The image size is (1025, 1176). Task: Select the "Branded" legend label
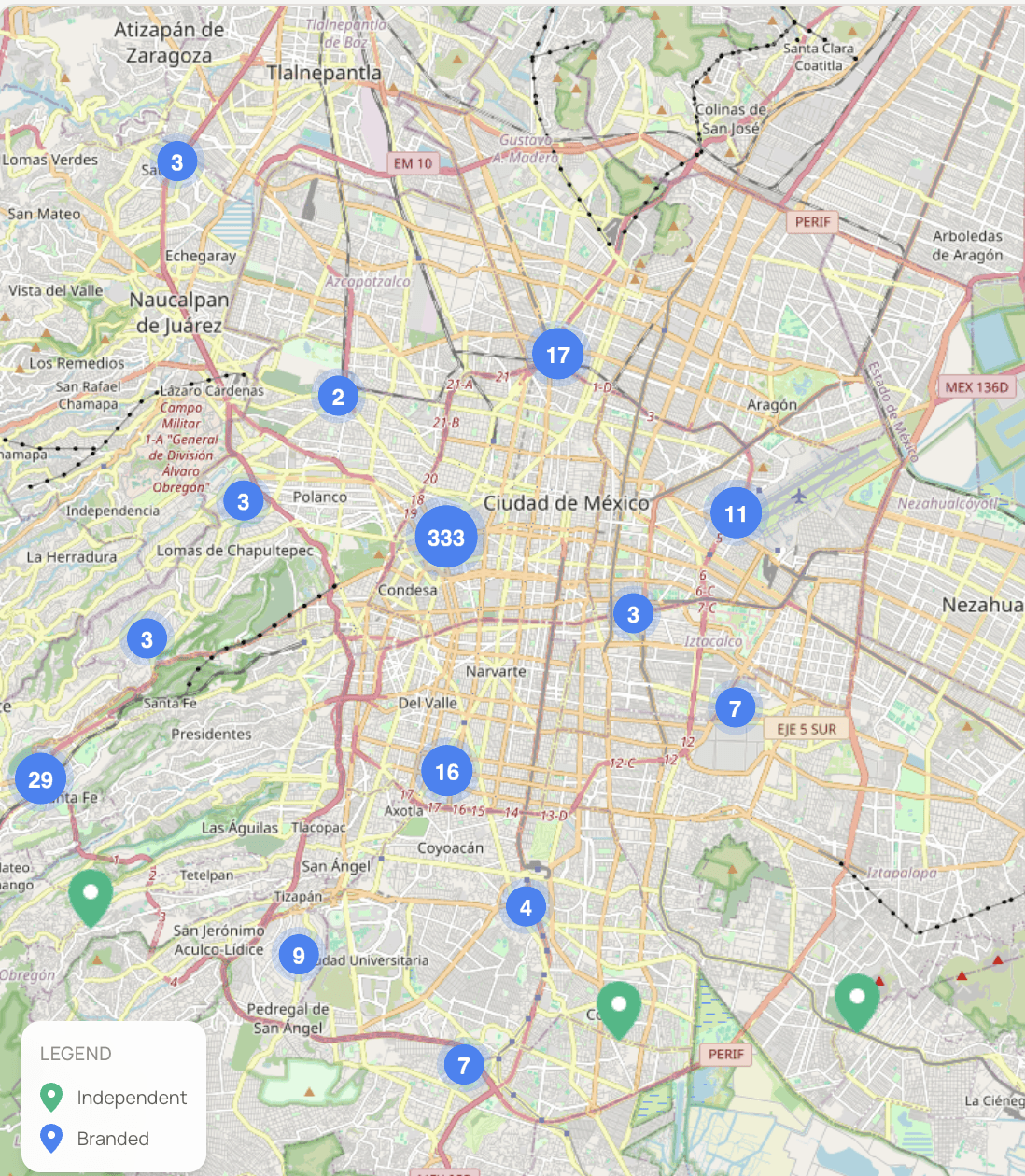113,1139
